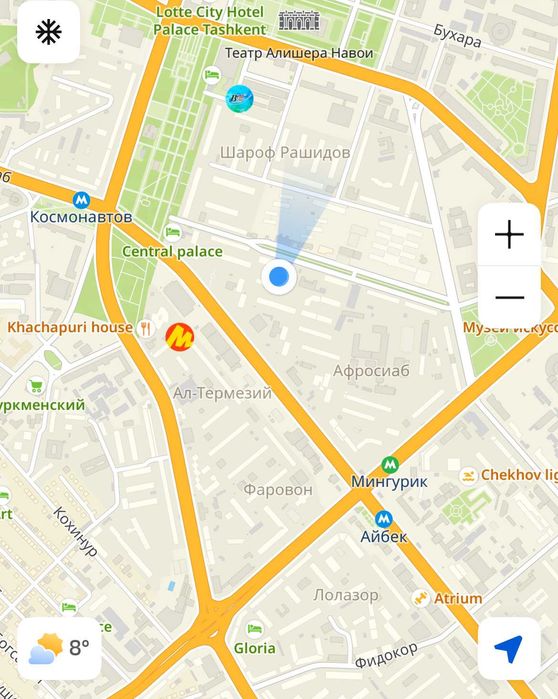Select the Айбек metro station icon
The image size is (558, 699).
pos(383,519)
